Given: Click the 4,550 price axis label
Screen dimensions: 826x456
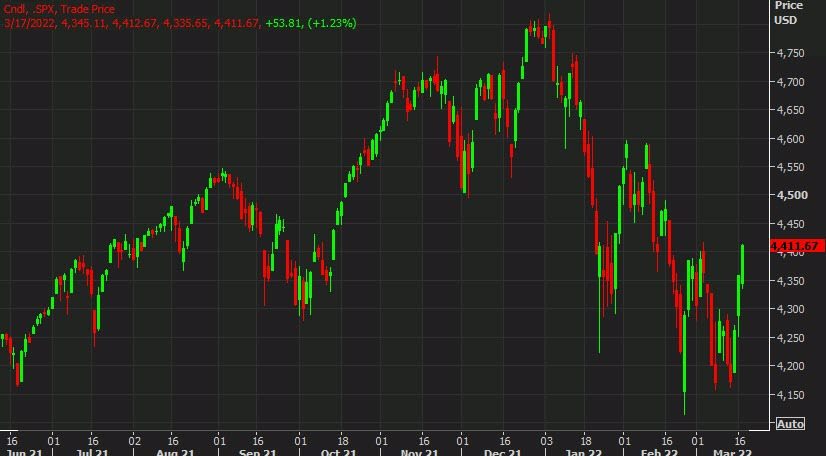Looking at the screenshot, I should pos(790,167).
